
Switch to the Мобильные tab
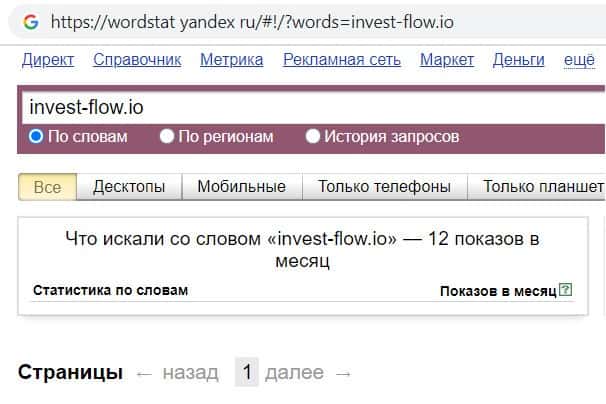pyautogui.click(x=242, y=187)
